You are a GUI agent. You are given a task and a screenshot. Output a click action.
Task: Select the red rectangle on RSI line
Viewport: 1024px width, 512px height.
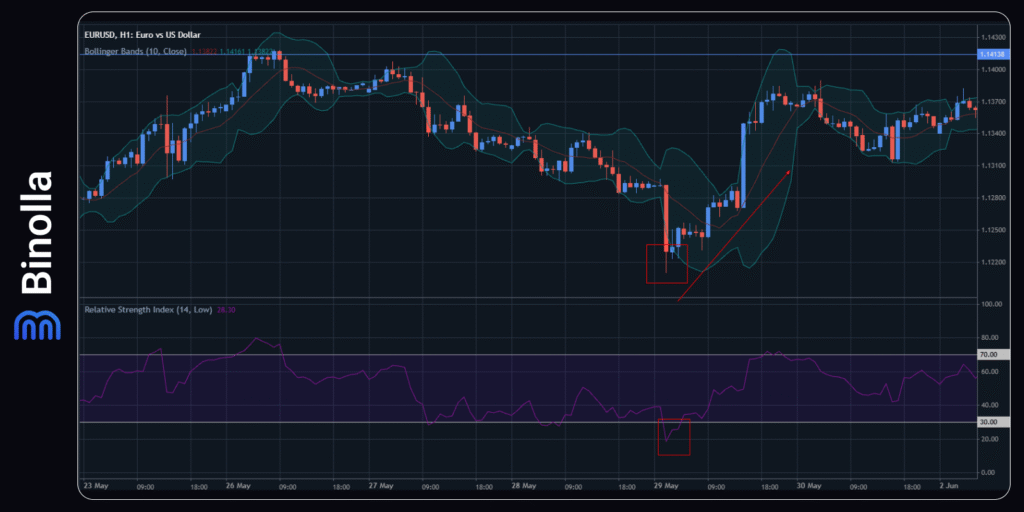(x=674, y=436)
